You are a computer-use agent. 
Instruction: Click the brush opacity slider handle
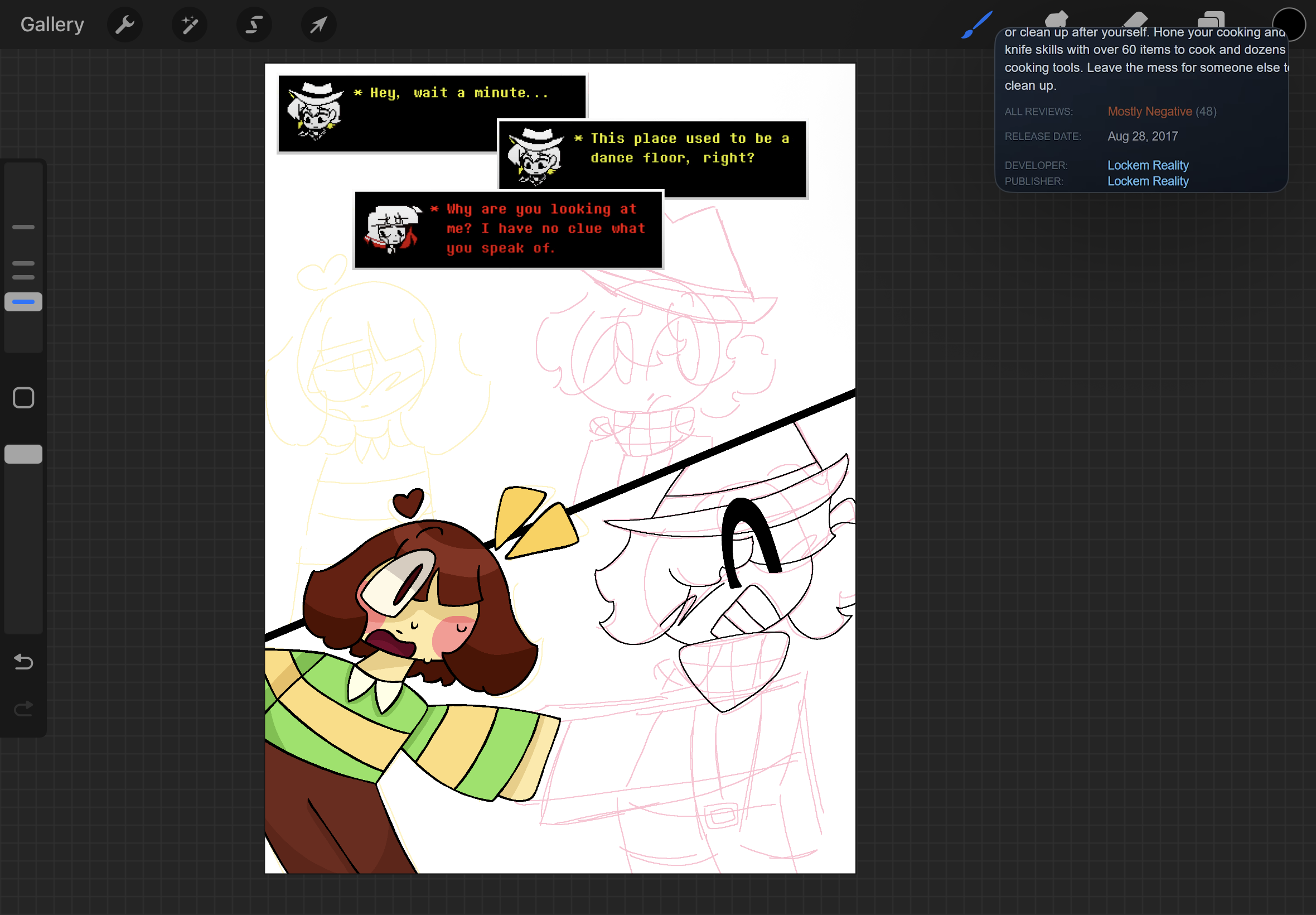pos(23,454)
